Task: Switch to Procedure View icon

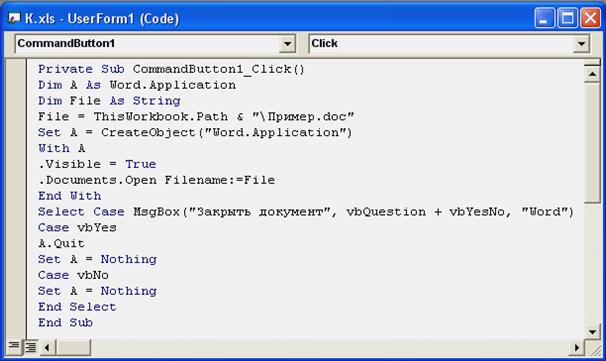Action: (x=14, y=346)
